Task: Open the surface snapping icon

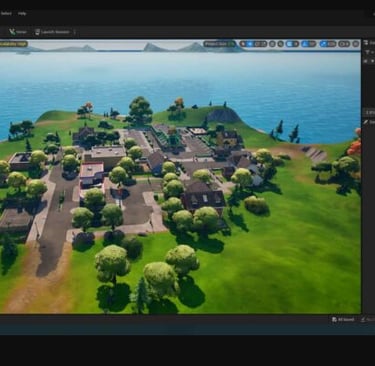Action: tap(281, 44)
